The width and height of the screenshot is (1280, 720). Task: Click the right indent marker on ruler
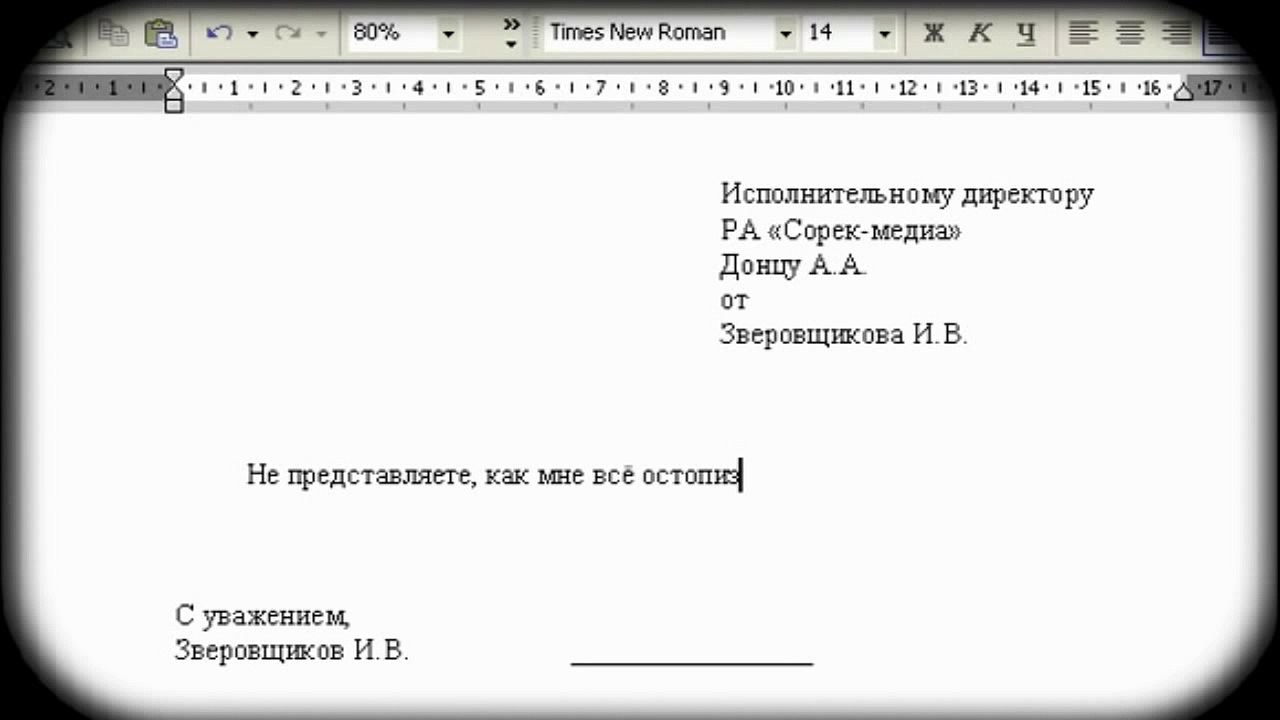pyautogui.click(x=1184, y=92)
